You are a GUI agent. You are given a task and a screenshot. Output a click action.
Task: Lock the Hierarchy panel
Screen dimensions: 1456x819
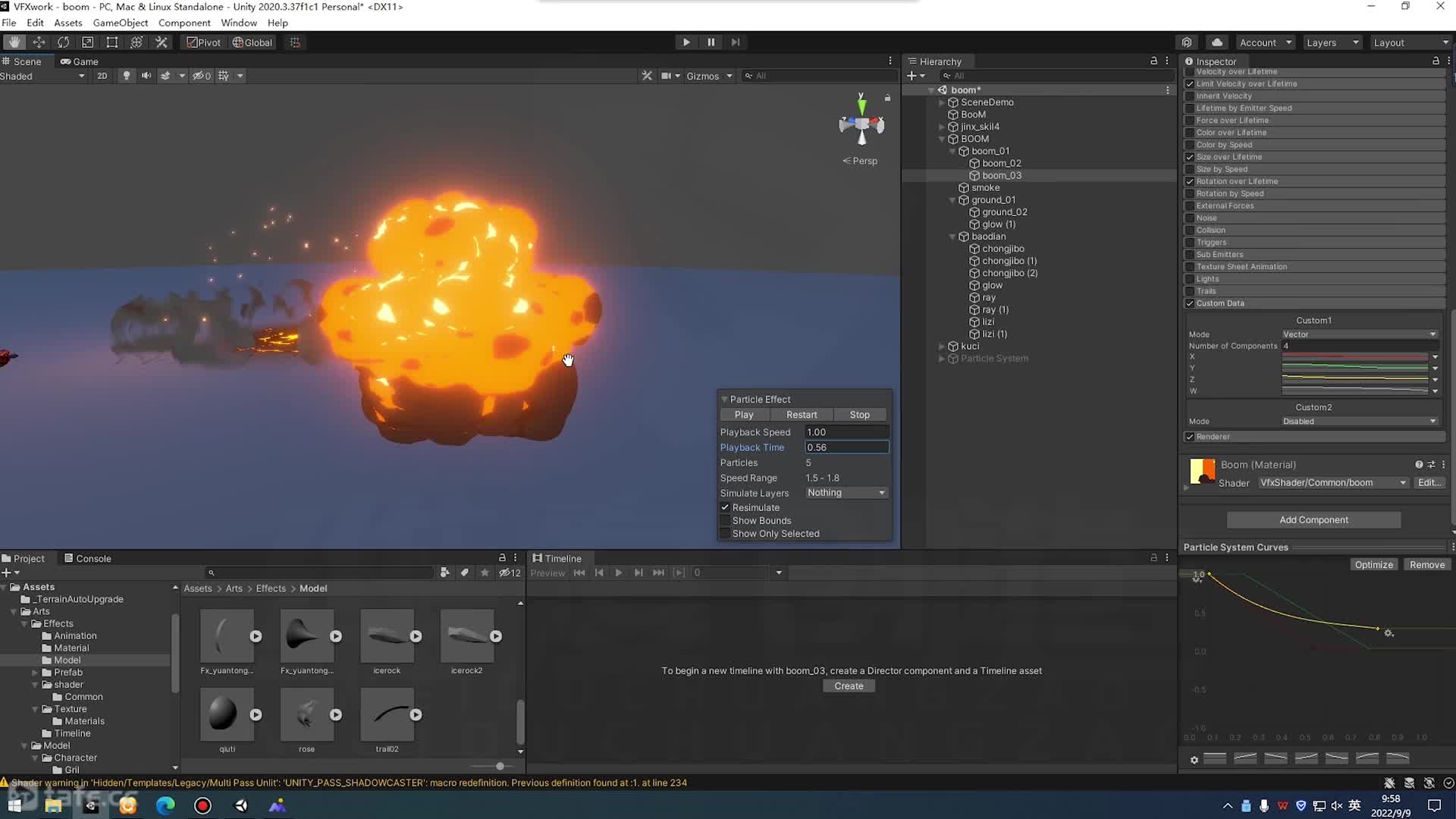(1153, 61)
